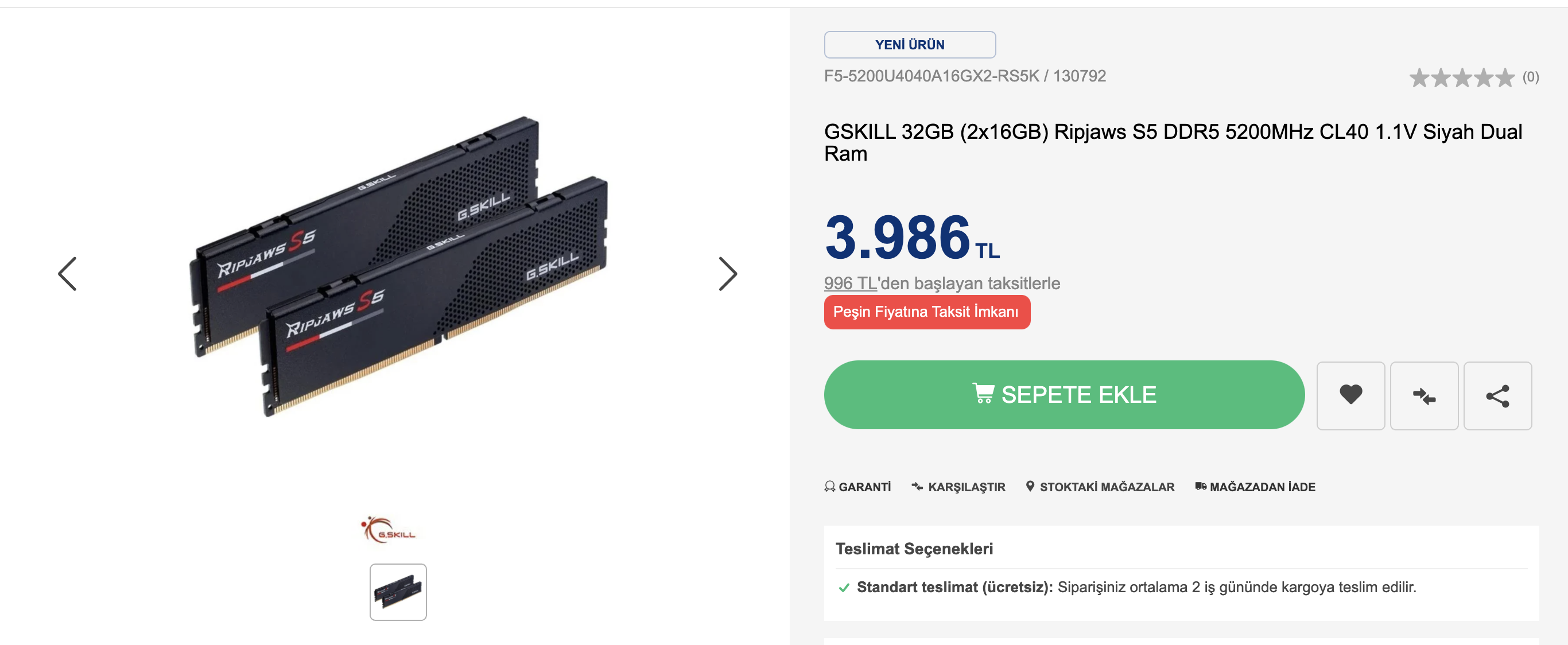Show next product image with right arrow

(727, 274)
